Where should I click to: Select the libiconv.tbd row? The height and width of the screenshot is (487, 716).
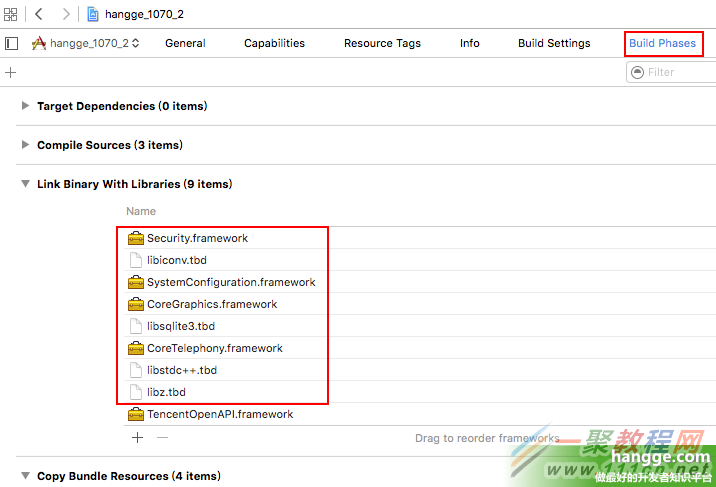click(420, 260)
